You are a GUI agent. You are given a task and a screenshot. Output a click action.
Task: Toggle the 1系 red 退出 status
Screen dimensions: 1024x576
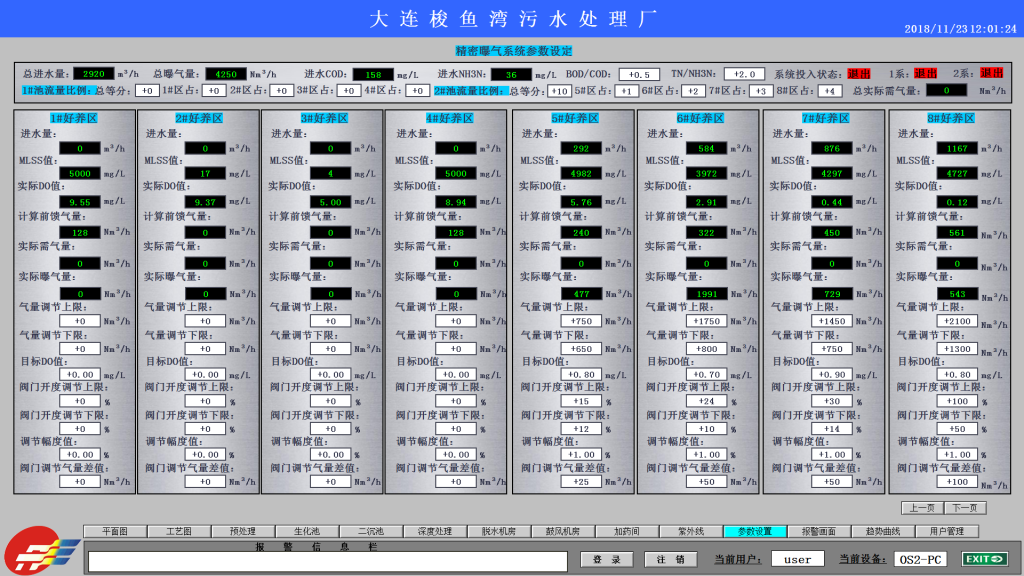[x=925, y=74]
